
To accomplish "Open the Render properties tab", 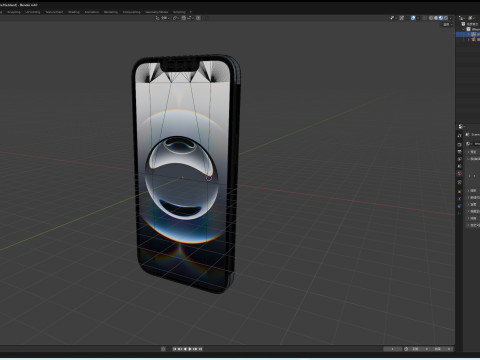I will tap(459, 145).
